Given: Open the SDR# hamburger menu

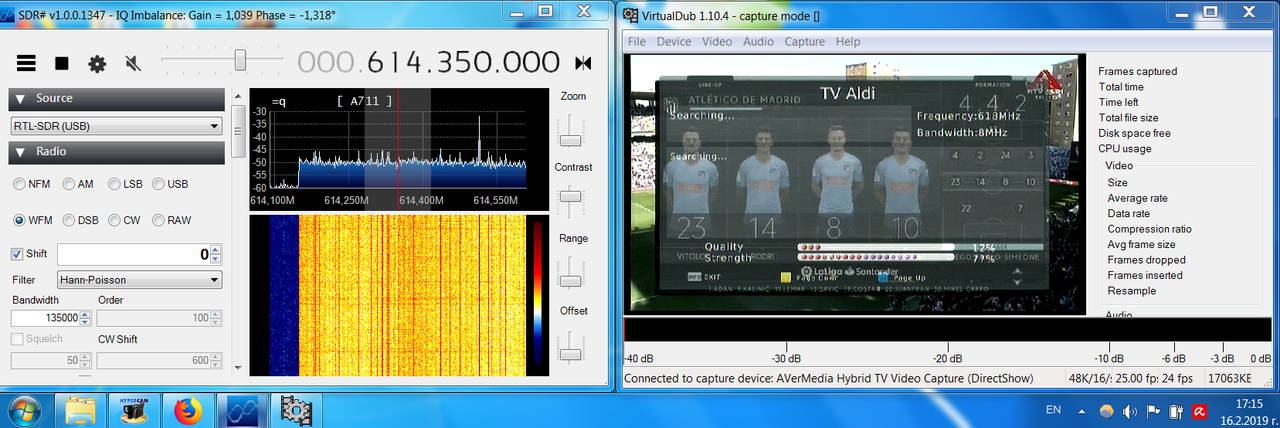Looking at the screenshot, I should 26,63.
